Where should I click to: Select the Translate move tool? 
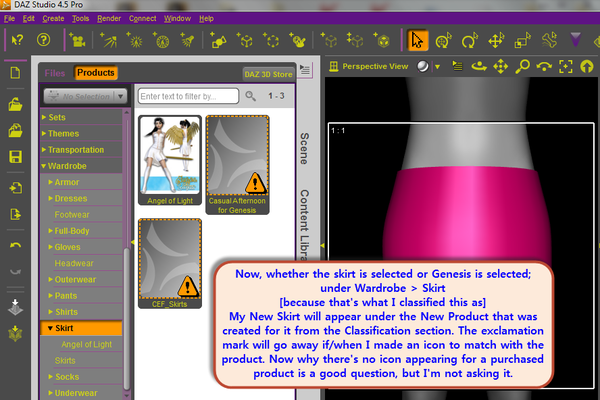(x=496, y=40)
